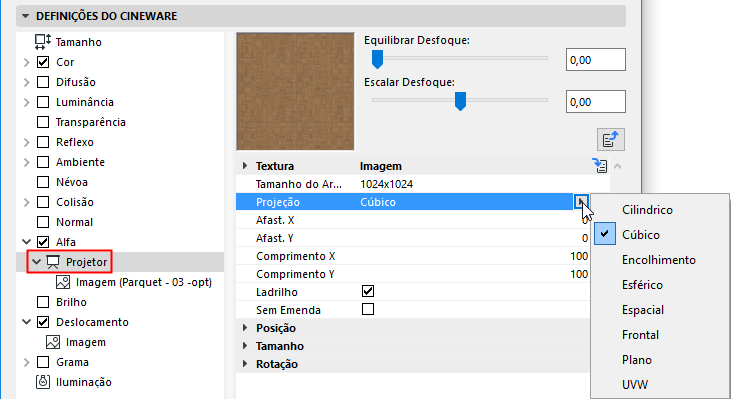
Task: Enable the Luminância channel checkbox
Action: coord(43,102)
